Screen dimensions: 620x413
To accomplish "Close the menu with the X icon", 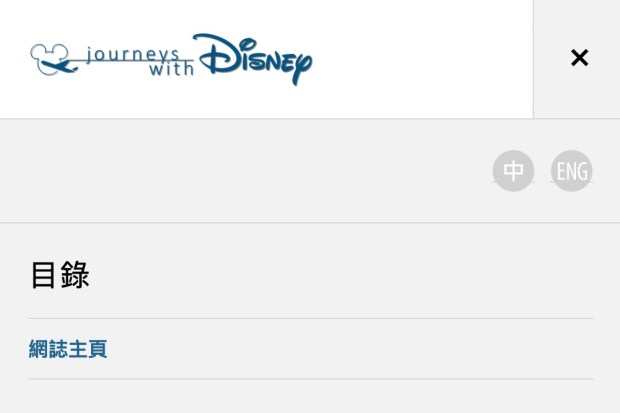I will pyautogui.click(x=579, y=58).
